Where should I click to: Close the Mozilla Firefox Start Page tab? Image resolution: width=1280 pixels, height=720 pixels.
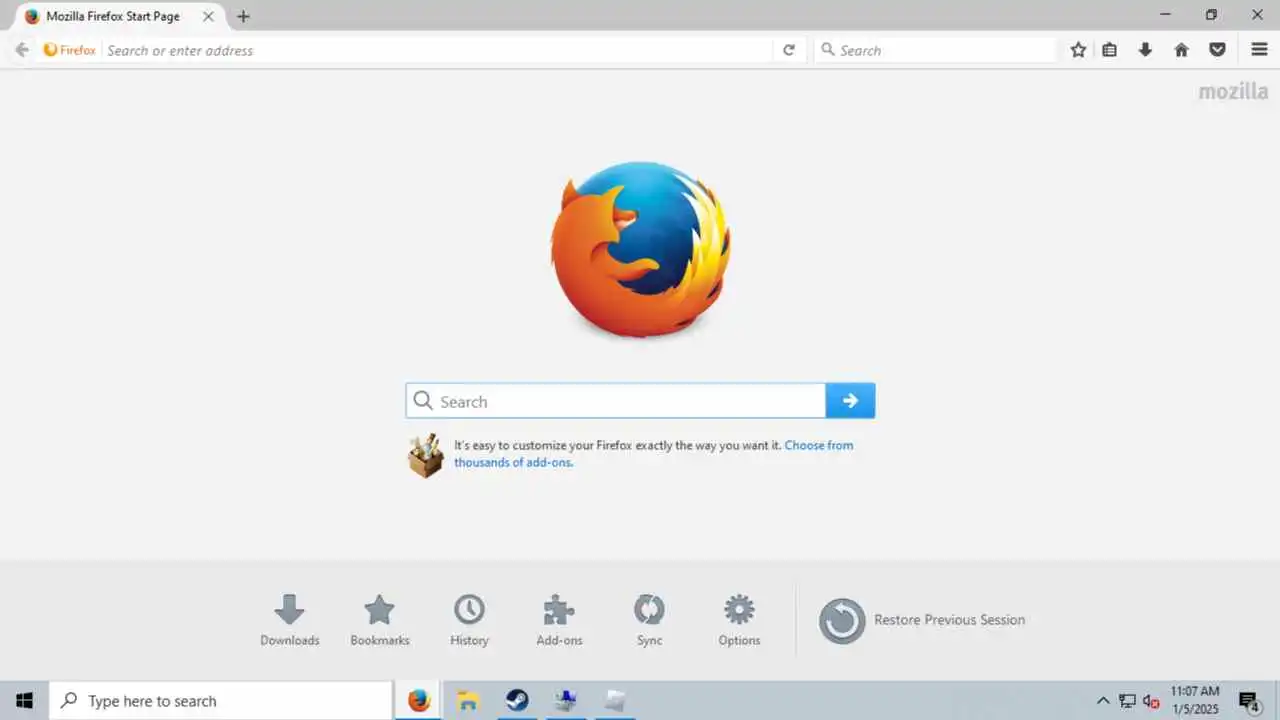pos(208,16)
